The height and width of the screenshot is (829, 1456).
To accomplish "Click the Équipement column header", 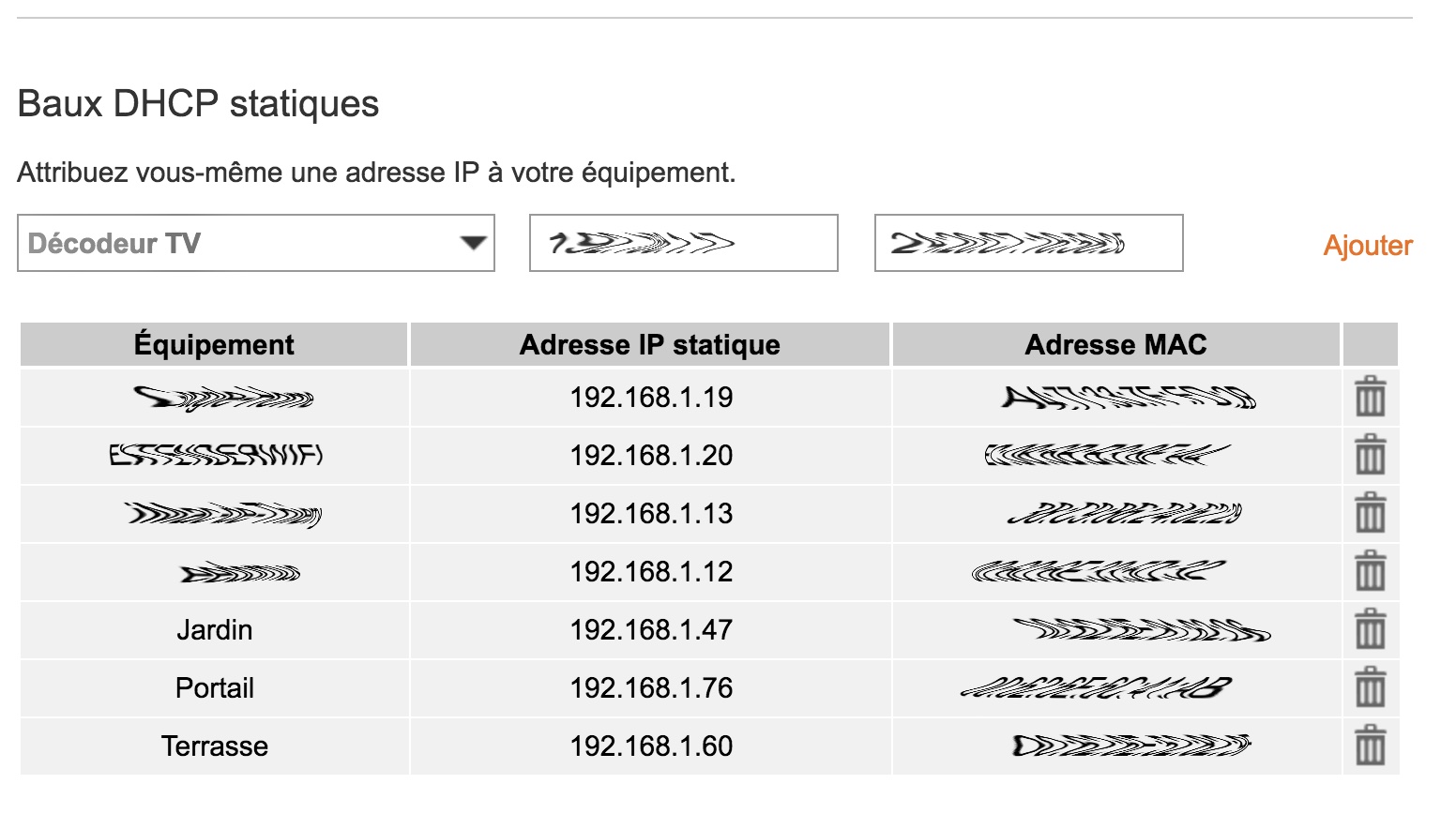I will [x=214, y=345].
